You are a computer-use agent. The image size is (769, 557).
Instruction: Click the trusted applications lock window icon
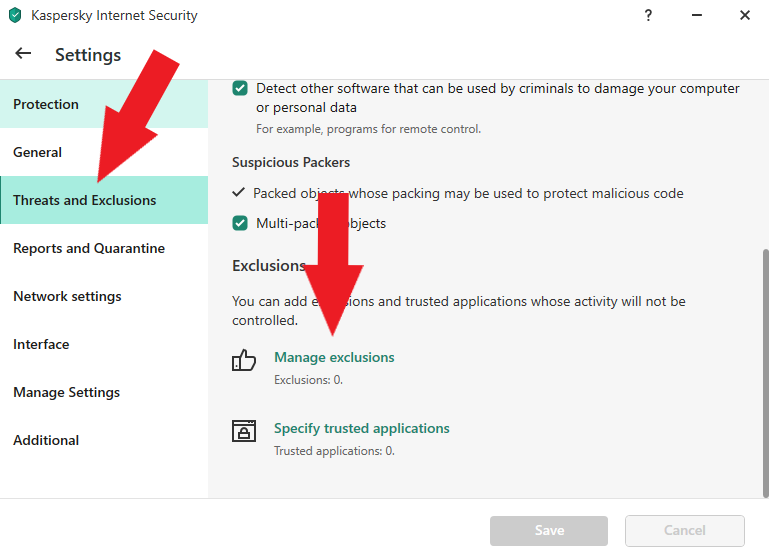click(x=244, y=431)
